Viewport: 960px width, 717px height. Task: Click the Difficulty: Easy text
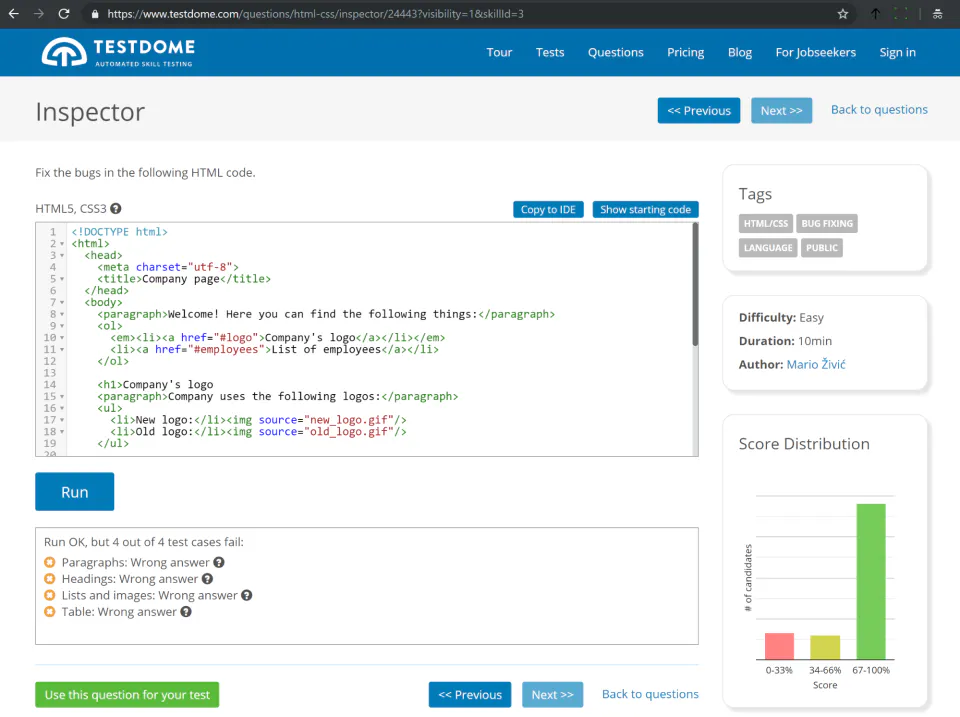click(781, 318)
